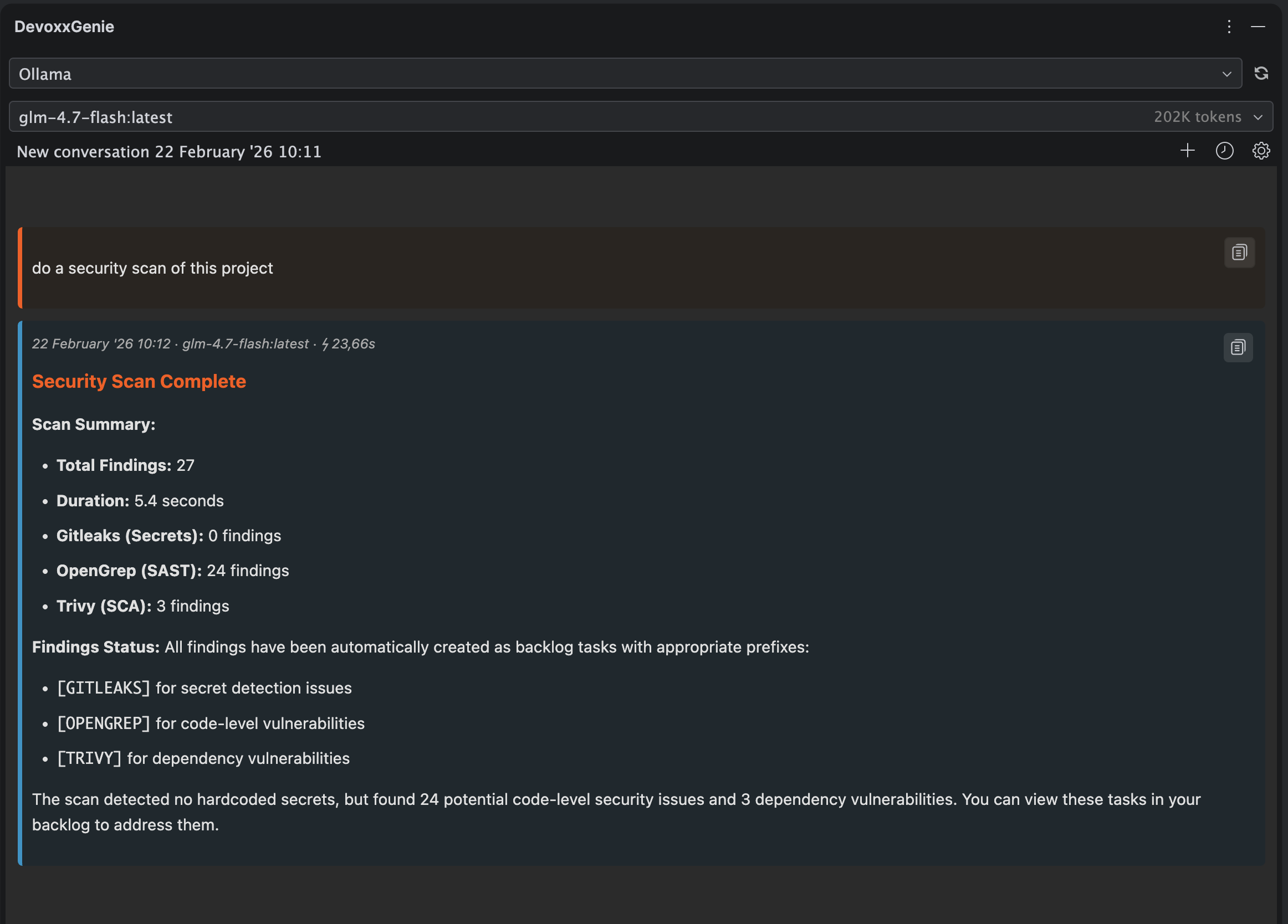The height and width of the screenshot is (924, 1288).
Task: Open the Ollama provider dropdown
Action: pos(625,73)
